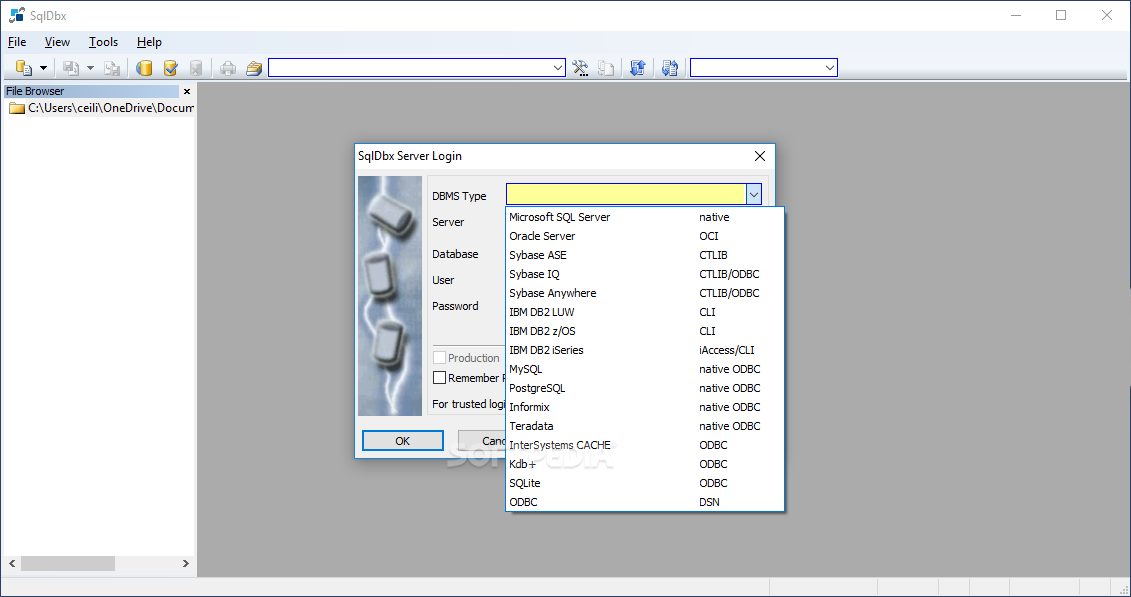Click the SqlDbx app icon in title bar
The width and height of the screenshot is (1131, 597).
point(16,15)
